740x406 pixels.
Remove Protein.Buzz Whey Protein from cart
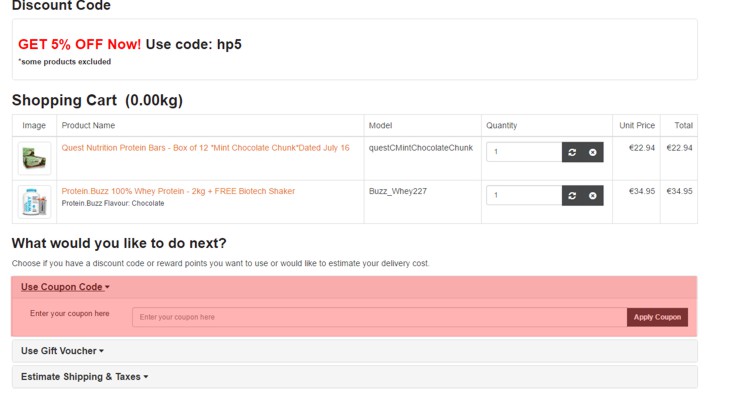pyautogui.click(x=593, y=195)
